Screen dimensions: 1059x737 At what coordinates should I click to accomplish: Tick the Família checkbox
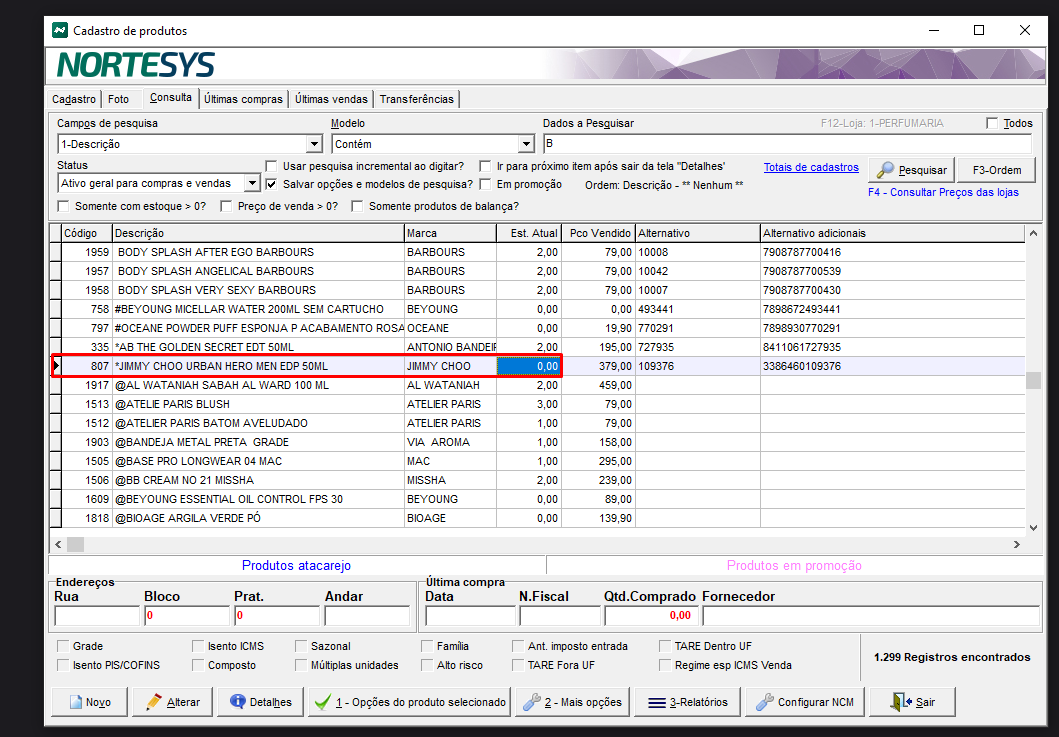coord(427,646)
